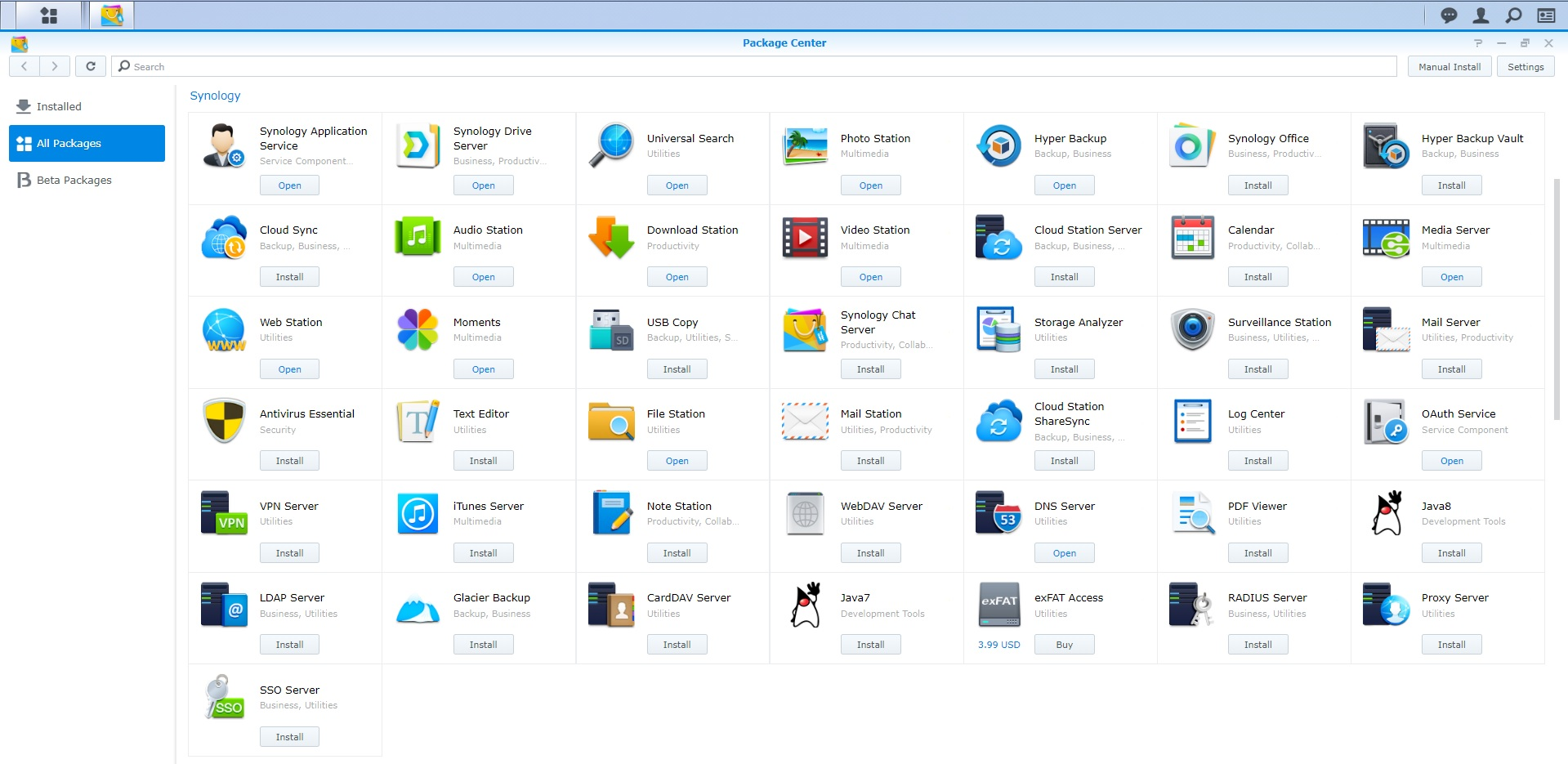This screenshot has height=764, width=1568.
Task: Click the Video Station icon
Action: 805,237
